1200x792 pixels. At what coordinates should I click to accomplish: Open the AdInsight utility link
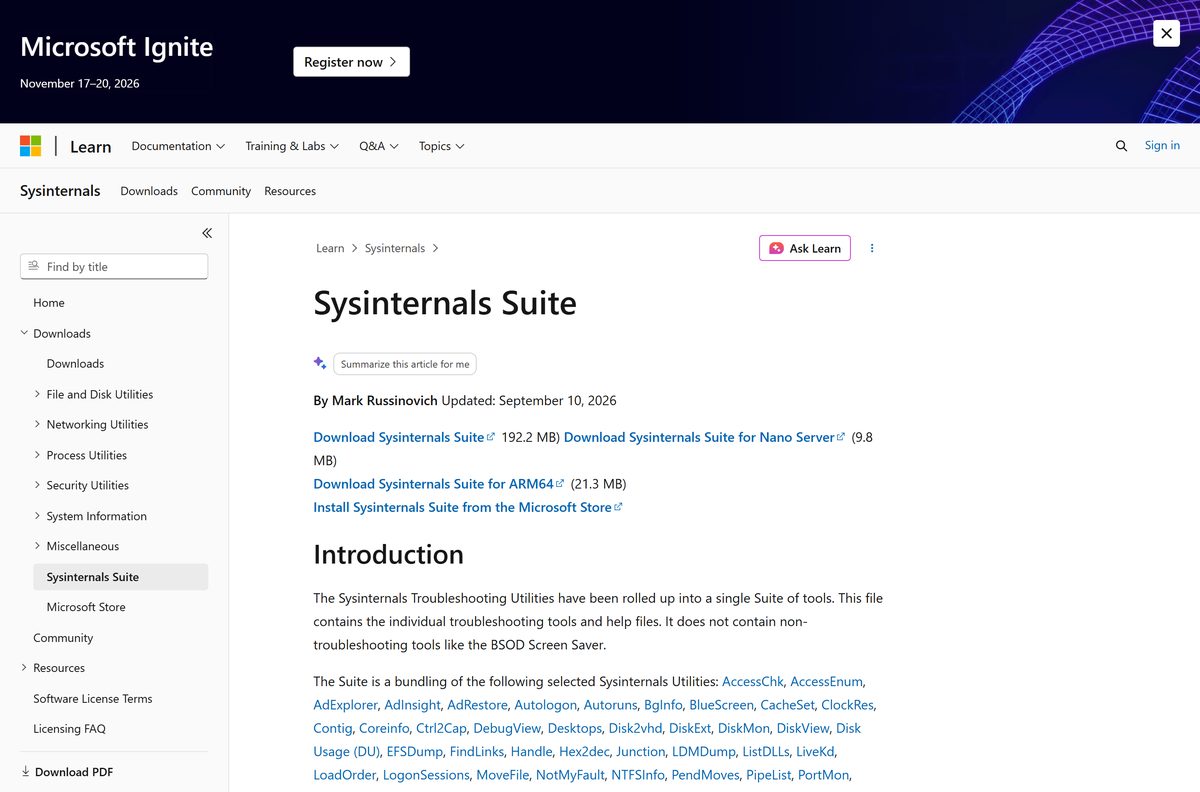(412, 705)
